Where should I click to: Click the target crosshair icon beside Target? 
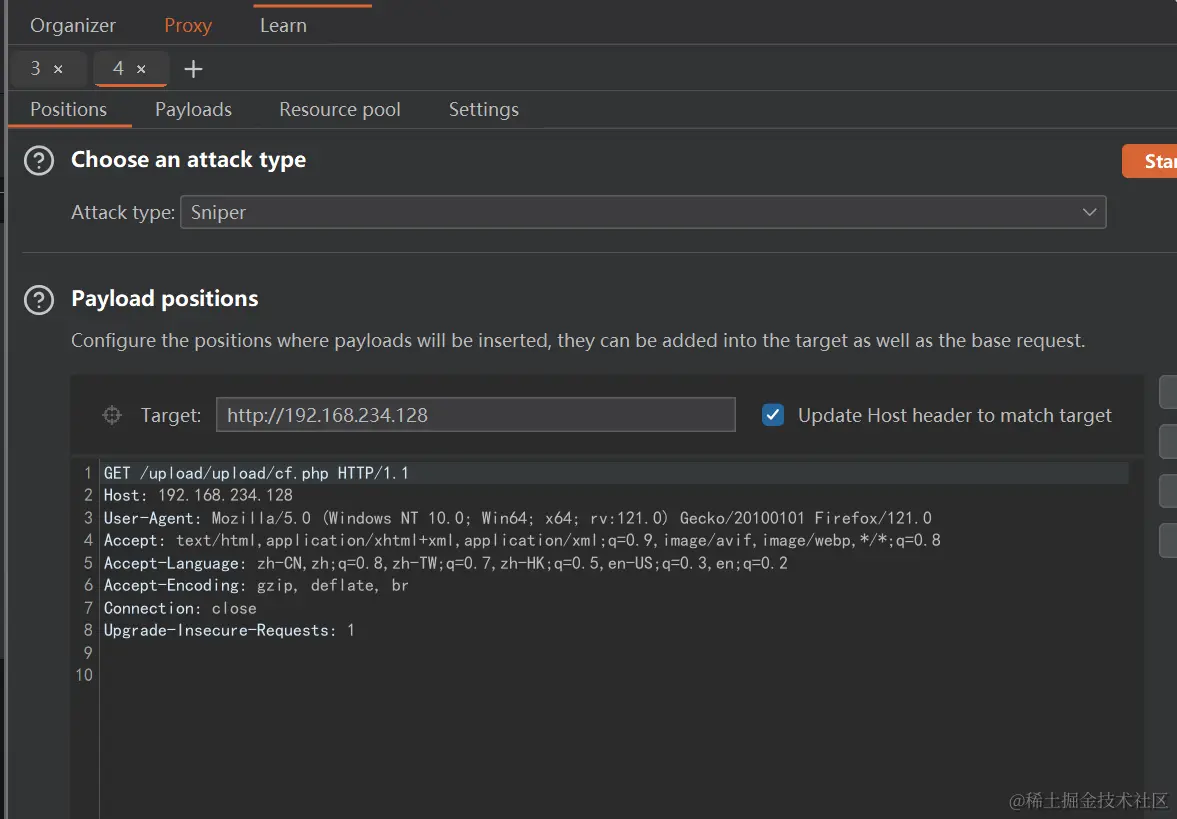pos(112,415)
